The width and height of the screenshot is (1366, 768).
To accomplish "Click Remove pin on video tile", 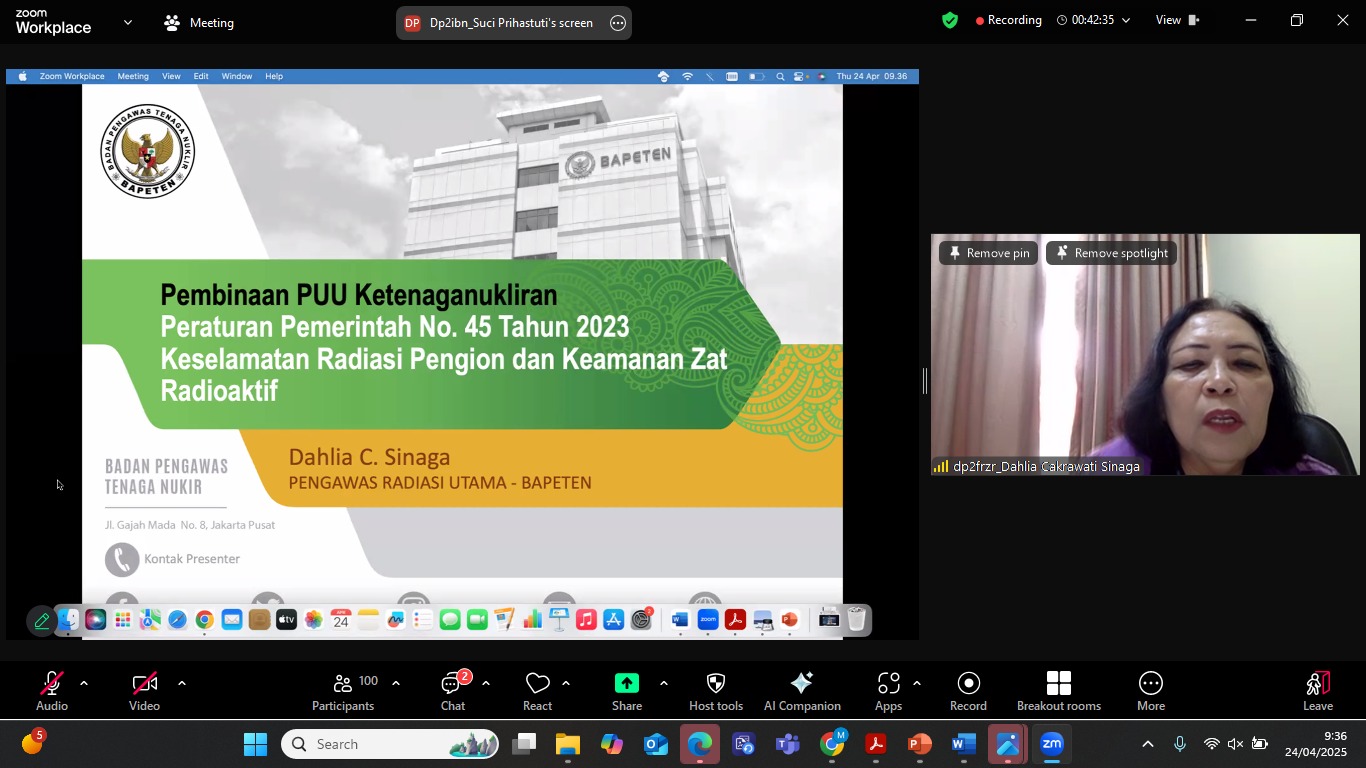I will 988,253.
